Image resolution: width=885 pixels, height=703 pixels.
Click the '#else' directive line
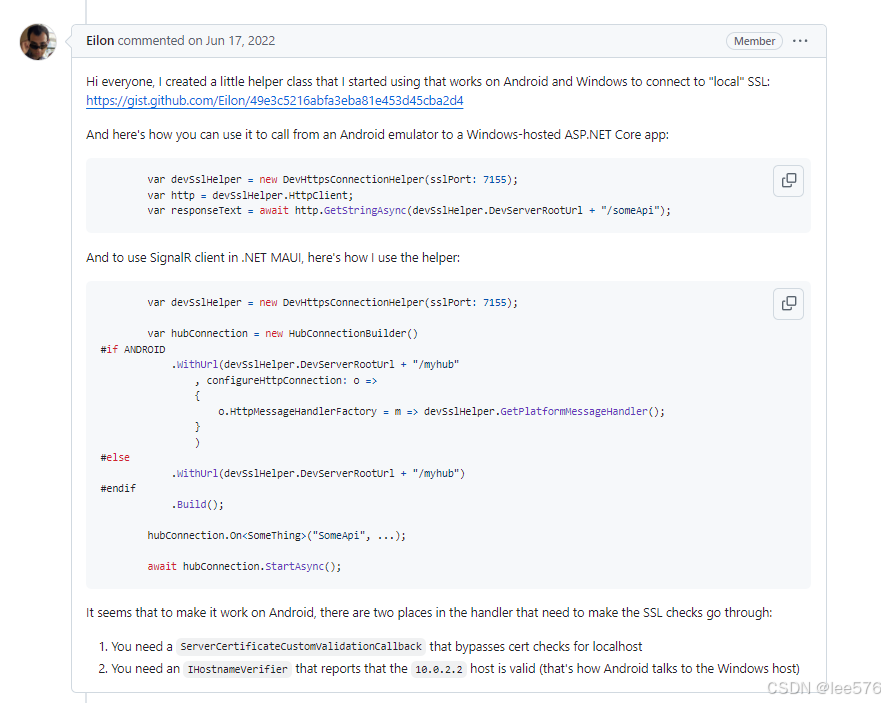coord(115,458)
